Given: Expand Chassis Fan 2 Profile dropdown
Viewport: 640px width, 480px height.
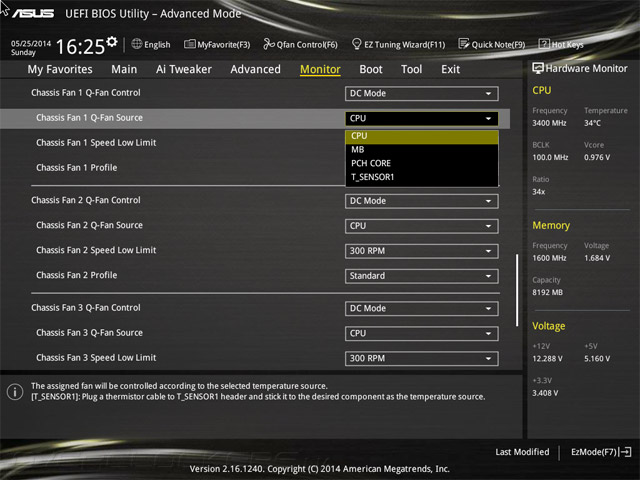Looking at the screenshot, I should pos(422,276).
